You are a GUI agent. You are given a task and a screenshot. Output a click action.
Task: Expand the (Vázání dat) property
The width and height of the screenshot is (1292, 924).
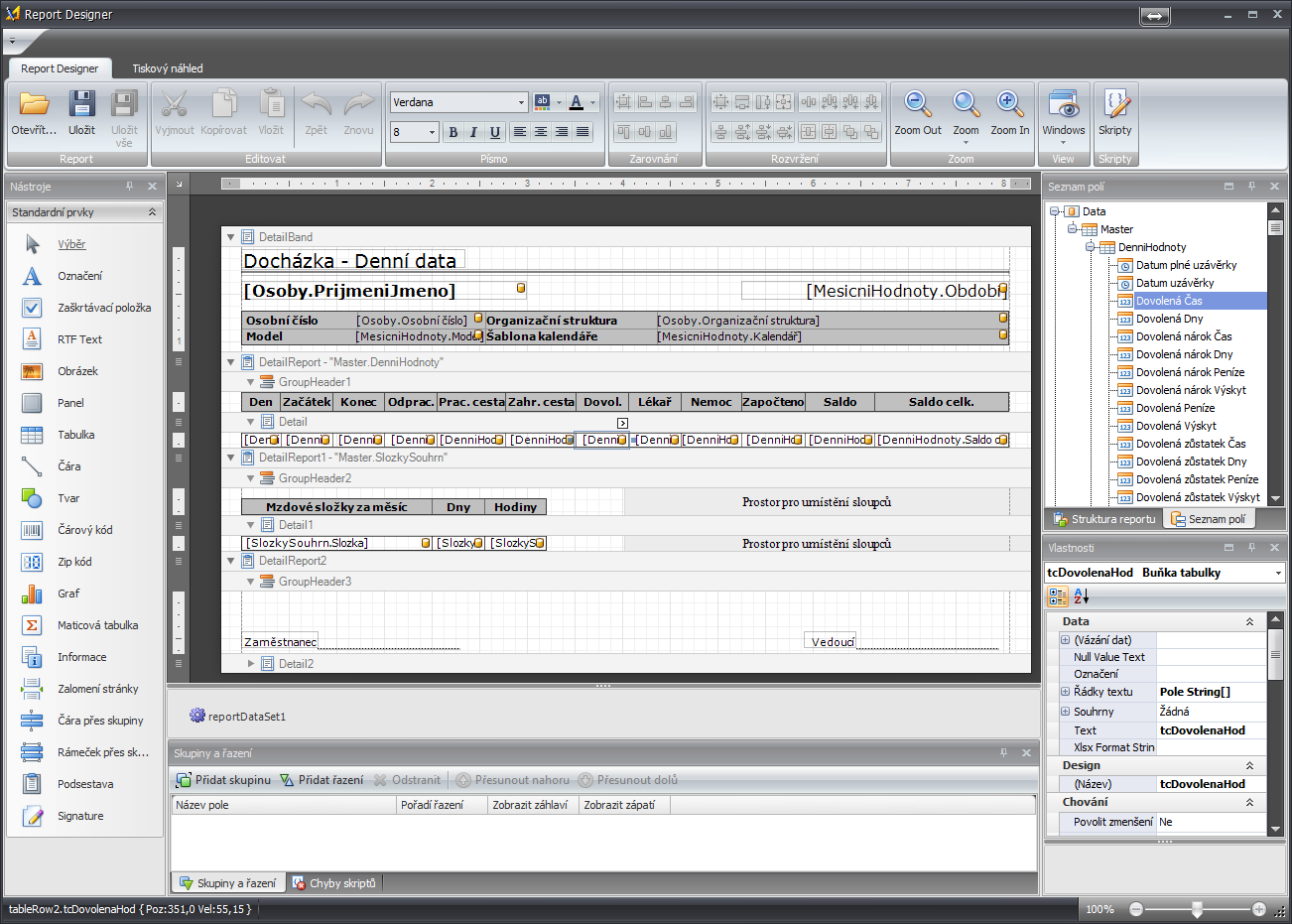pyautogui.click(x=1065, y=640)
